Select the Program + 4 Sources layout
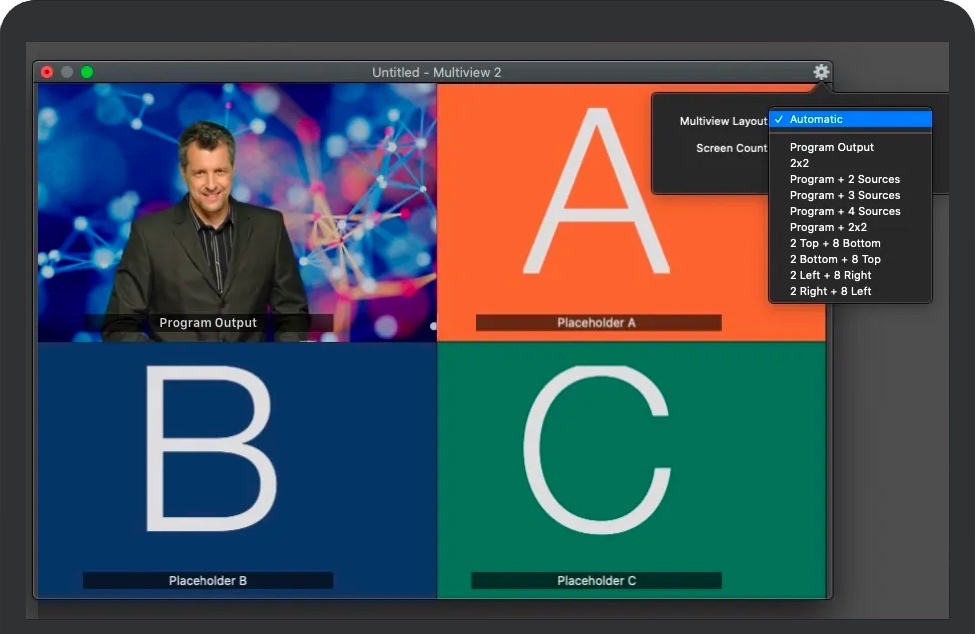The width and height of the screenshot is (975, 634). coord(844,211)
